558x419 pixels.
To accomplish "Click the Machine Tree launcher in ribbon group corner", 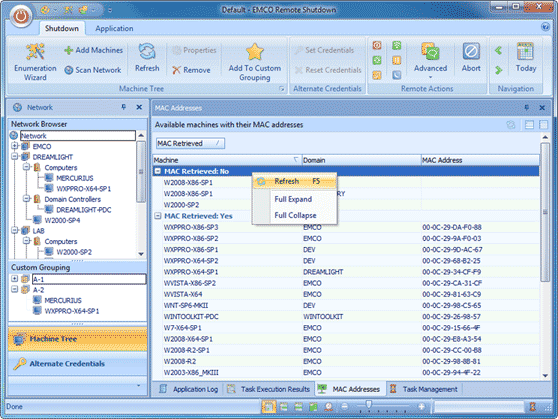I will click(281, 89).
